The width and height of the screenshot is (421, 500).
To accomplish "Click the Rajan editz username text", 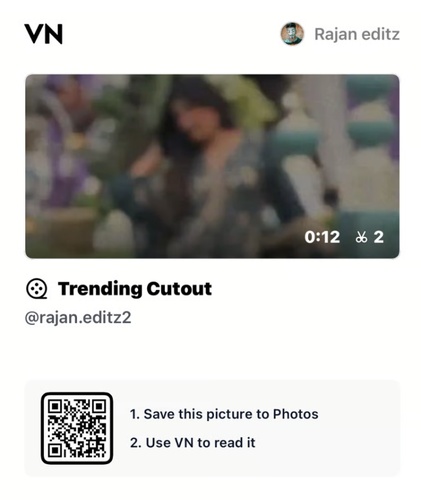I will pos(357,34).
